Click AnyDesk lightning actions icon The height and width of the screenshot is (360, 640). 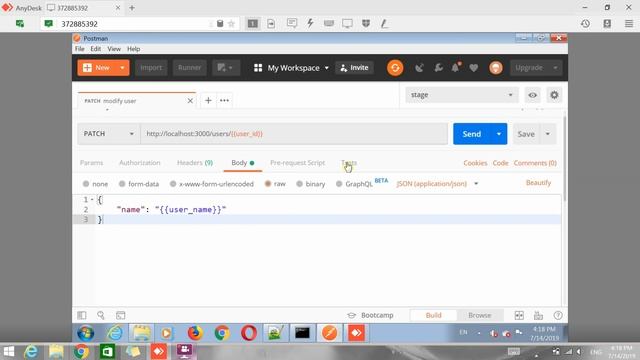click(x=310, y=23)
